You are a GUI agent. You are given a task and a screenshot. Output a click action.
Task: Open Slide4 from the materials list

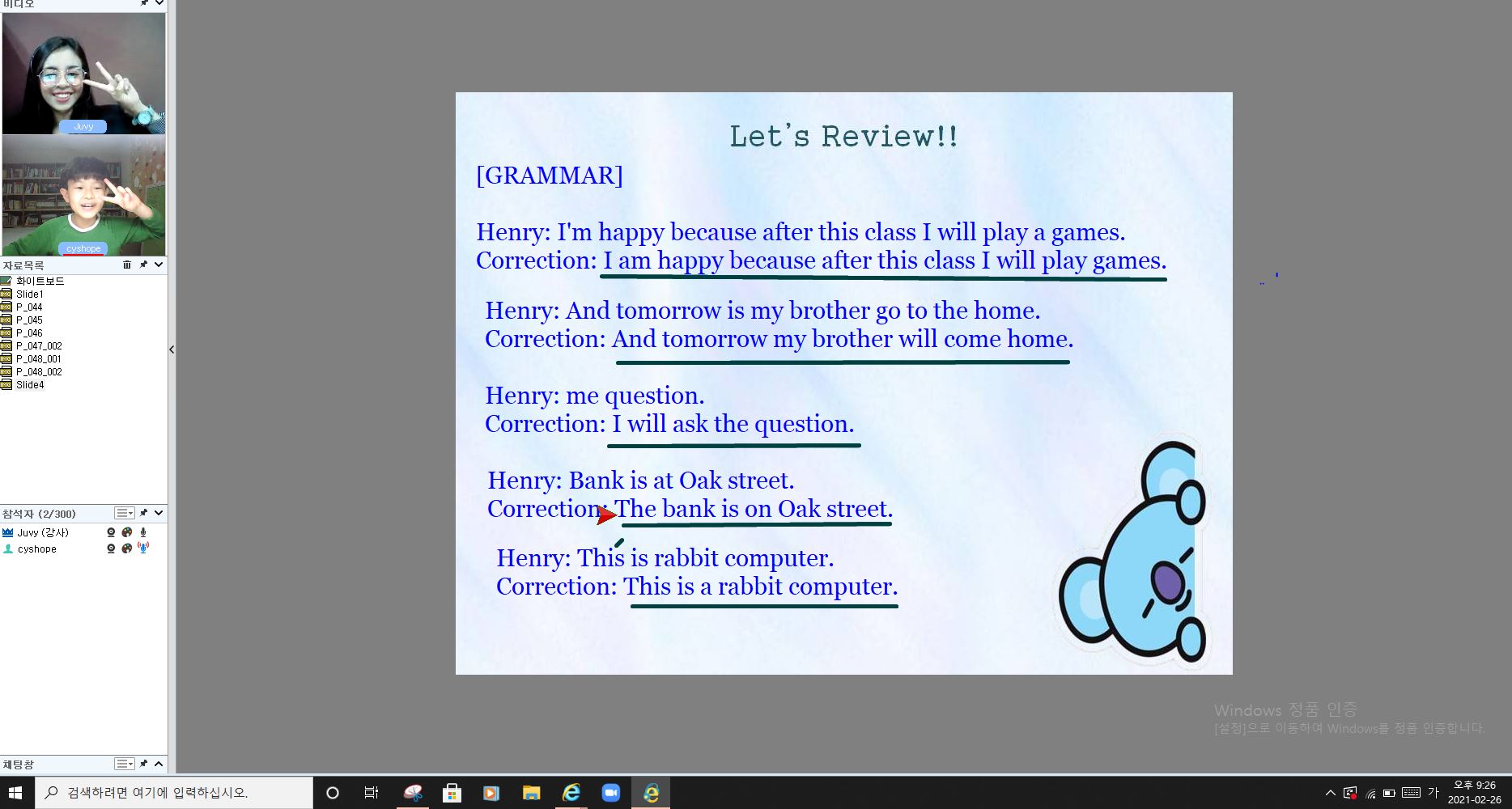click(30, 385)
